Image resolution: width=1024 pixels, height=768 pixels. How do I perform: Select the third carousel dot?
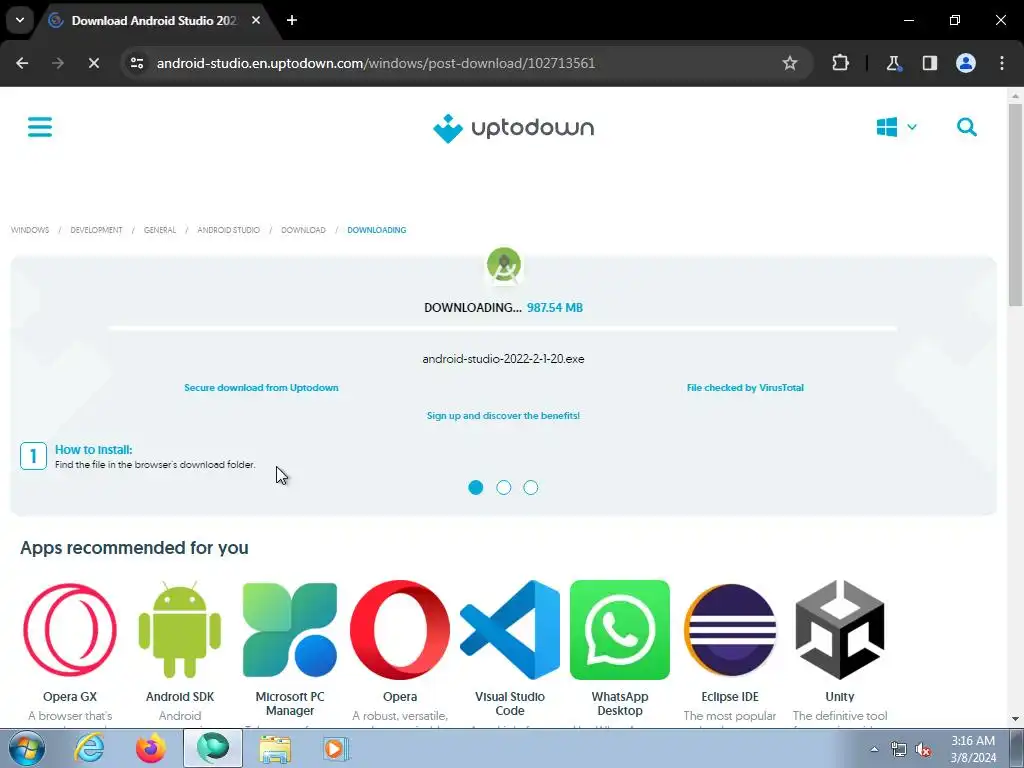pos(531,487)
